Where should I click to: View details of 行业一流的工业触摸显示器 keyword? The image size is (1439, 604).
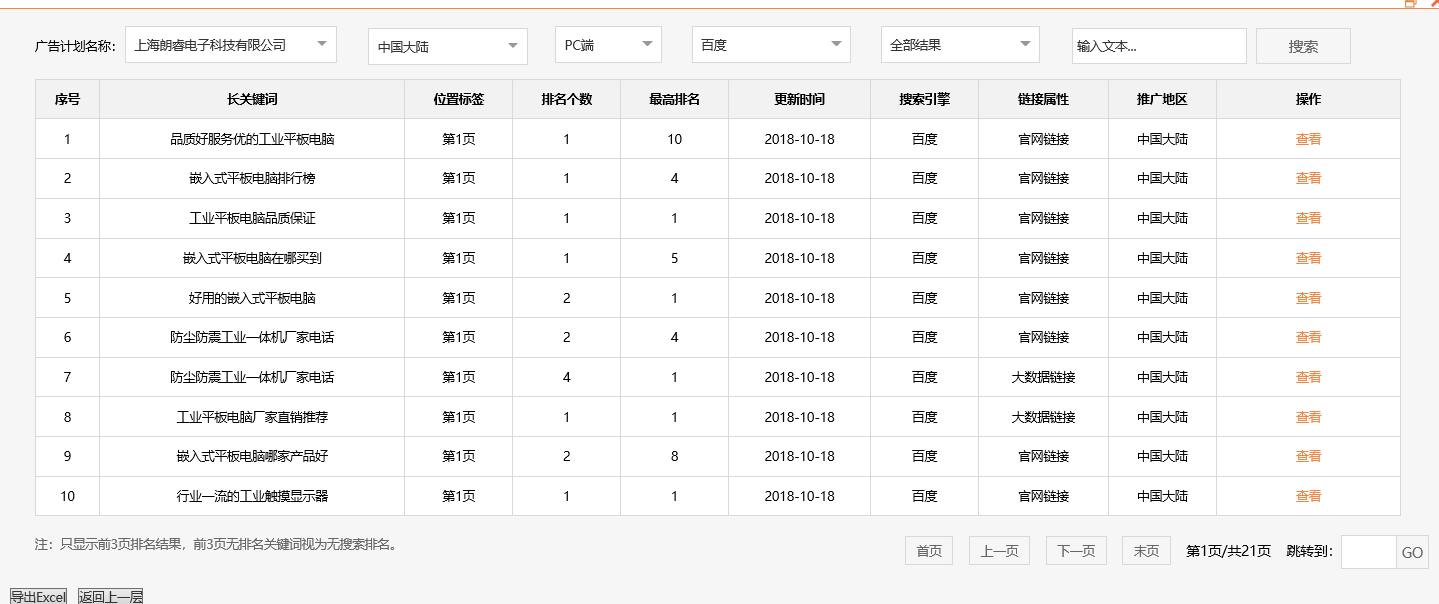(x=1308, y=496)
